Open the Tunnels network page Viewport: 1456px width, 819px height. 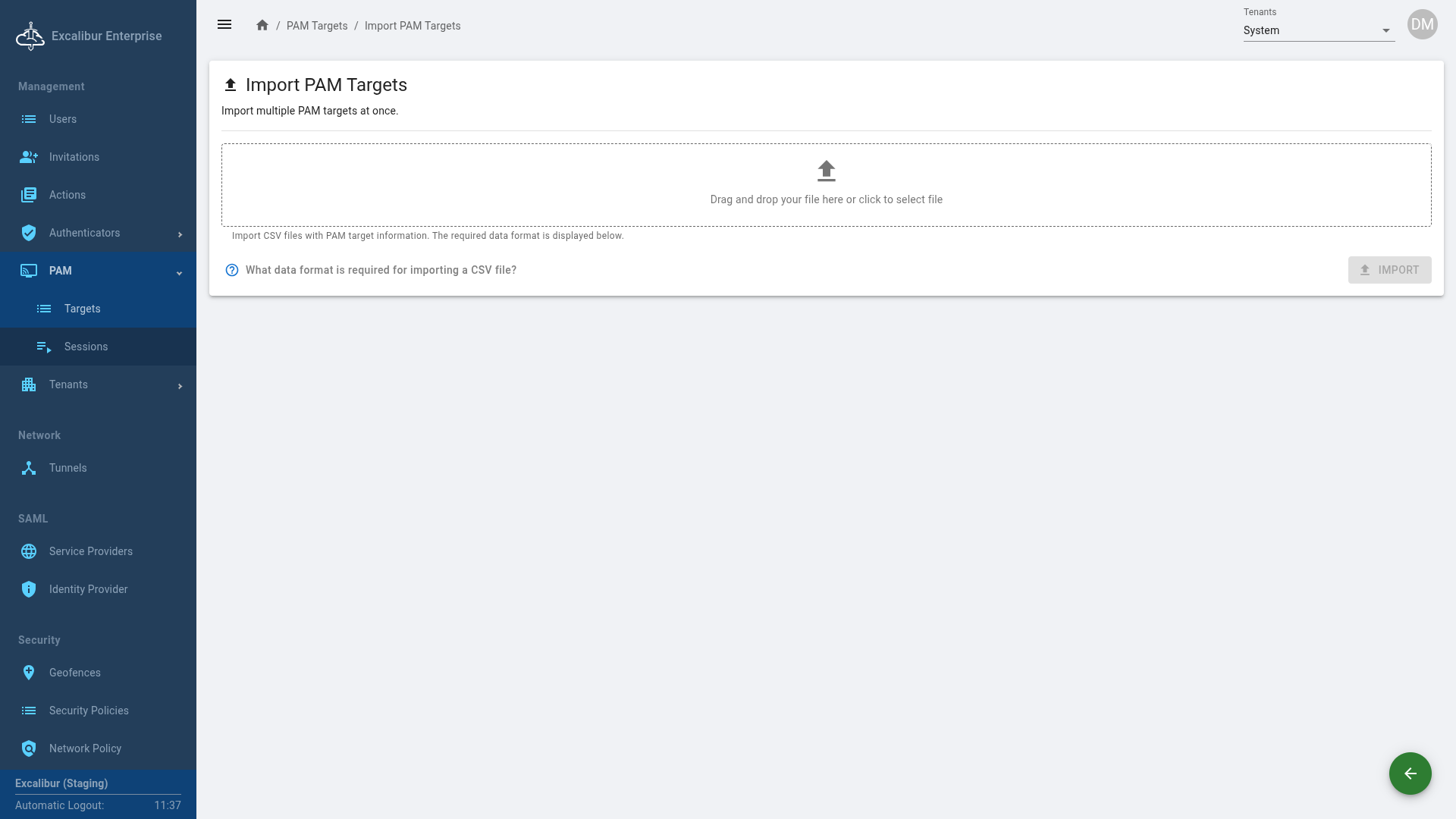tap(67, 468)
